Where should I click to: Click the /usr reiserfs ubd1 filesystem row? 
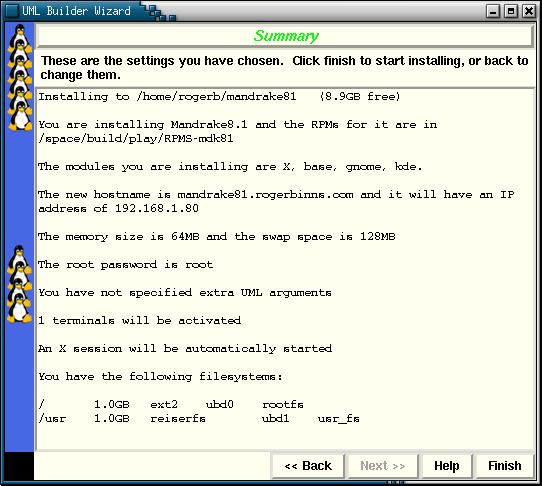click(199, 419)
